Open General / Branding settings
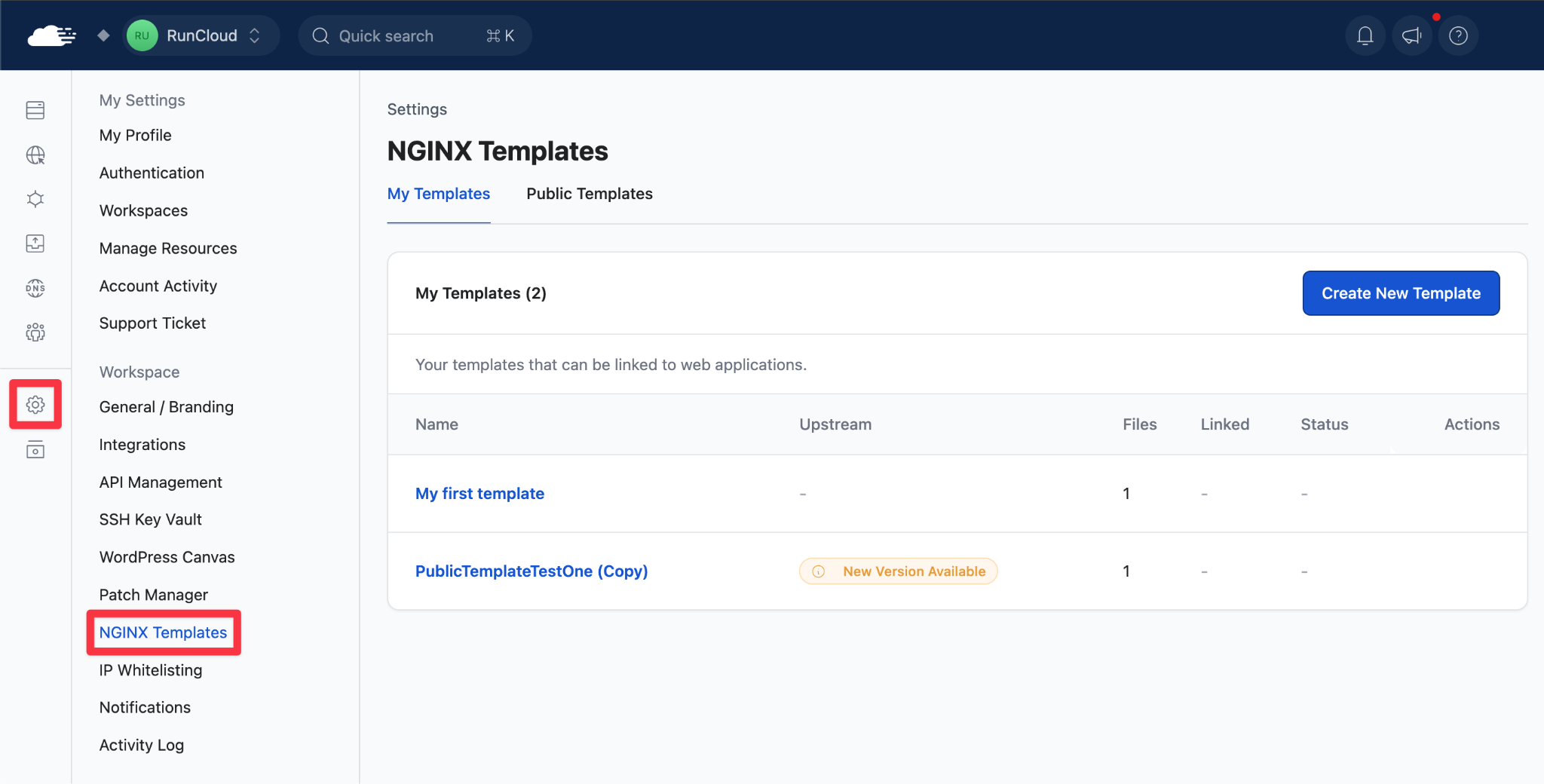Viewport: 1544px width, 784px height. (x=167, y=407)
